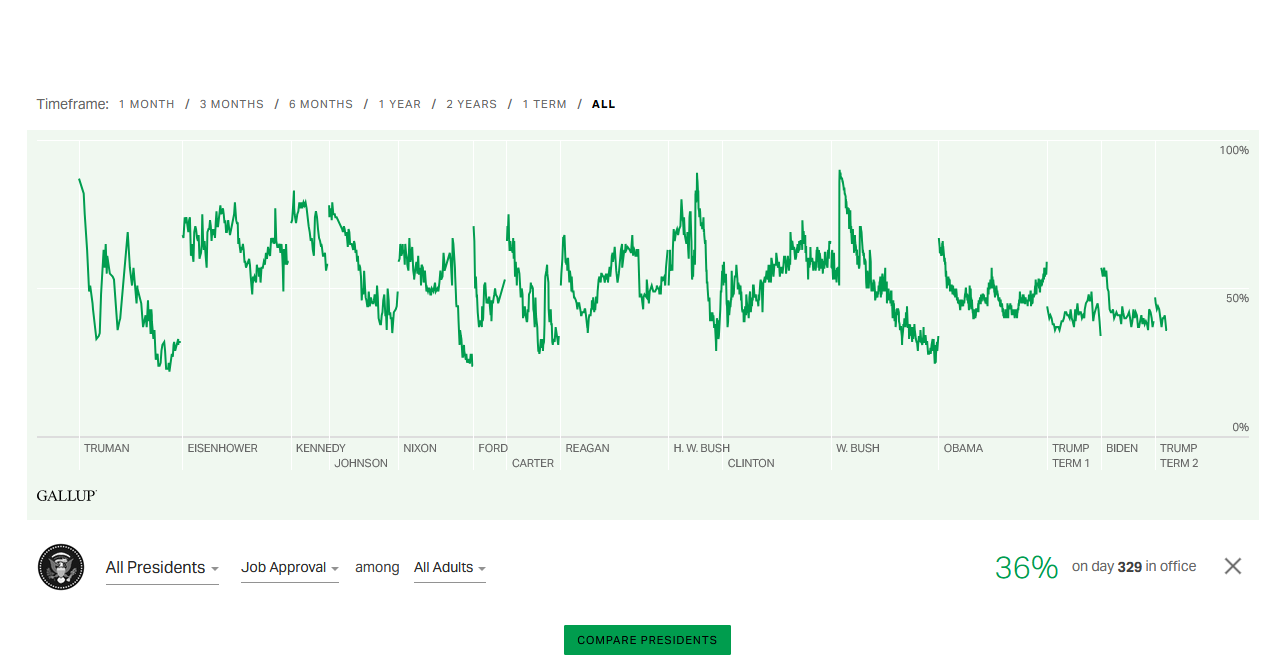Viewport: 1276px width, 671px height.
Task: Choose the 6 Months timeframe
Action: pos(320,104)
